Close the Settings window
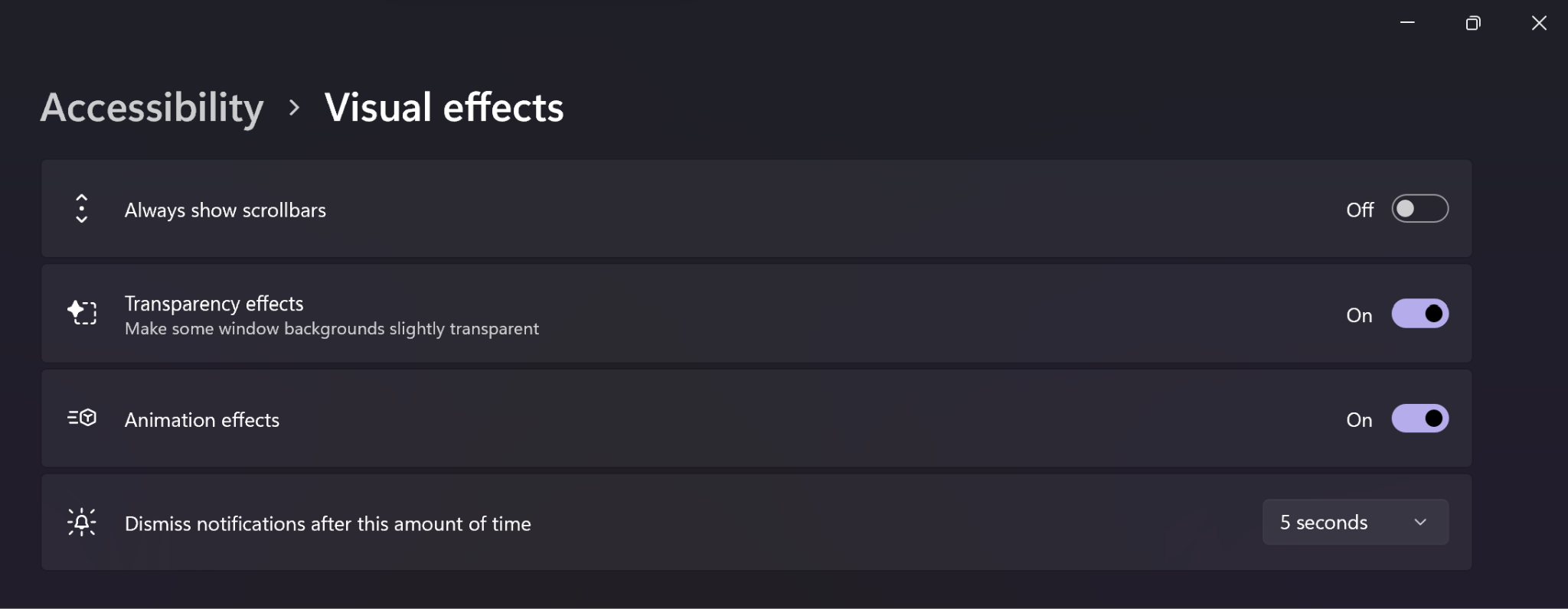 [1539, 23]
